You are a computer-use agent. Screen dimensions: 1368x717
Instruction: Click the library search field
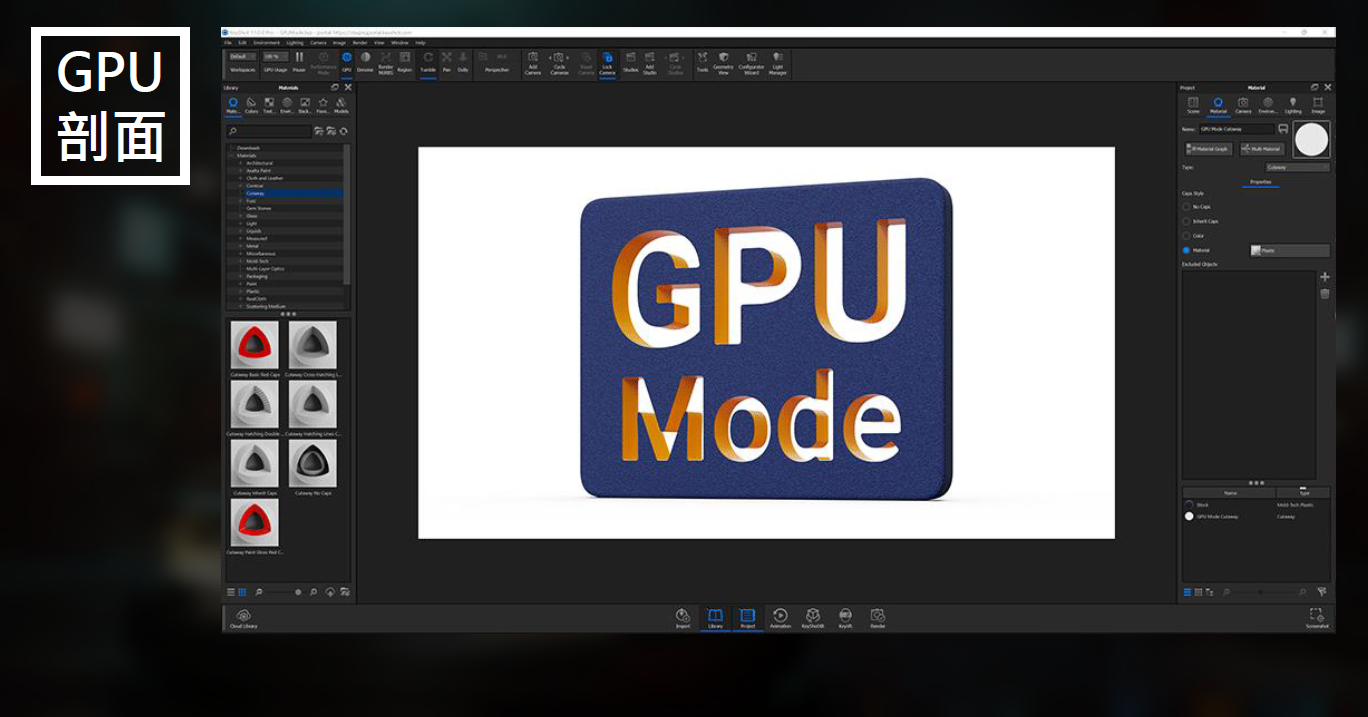268,131
